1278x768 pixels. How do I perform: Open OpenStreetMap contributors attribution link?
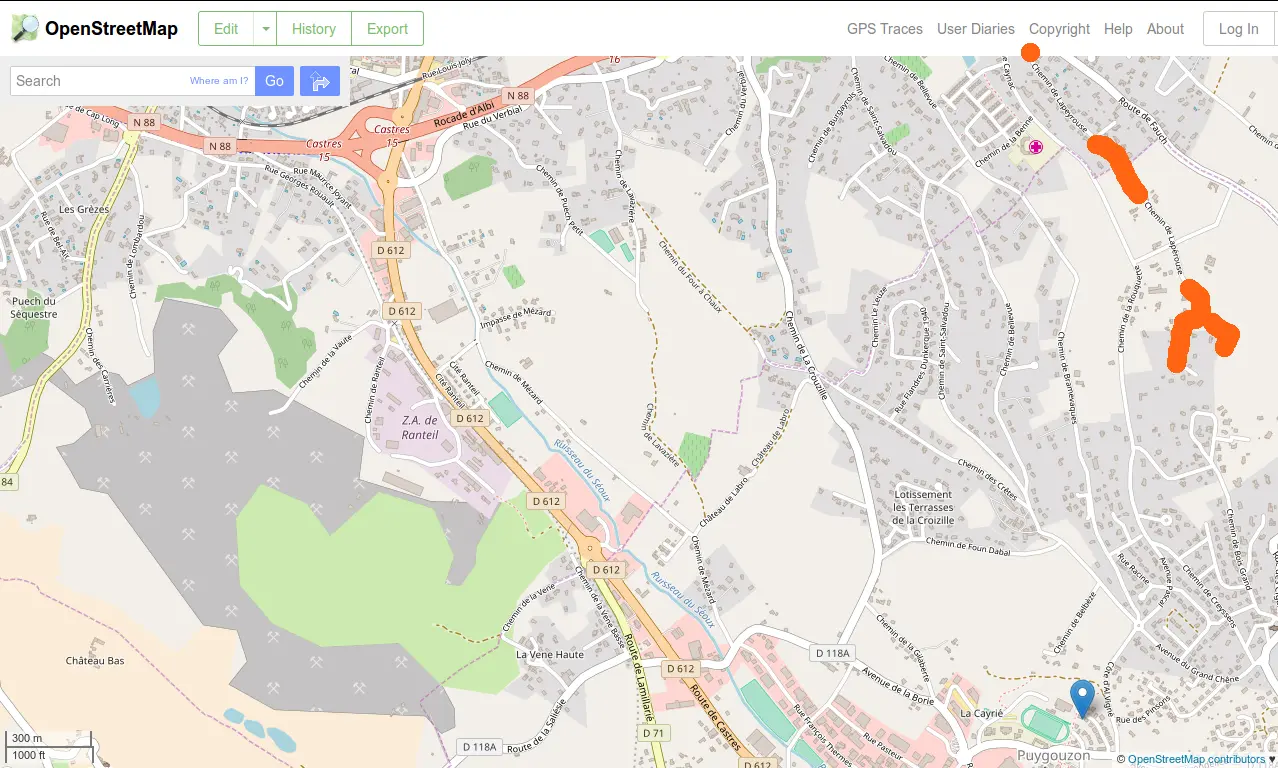1196,759
